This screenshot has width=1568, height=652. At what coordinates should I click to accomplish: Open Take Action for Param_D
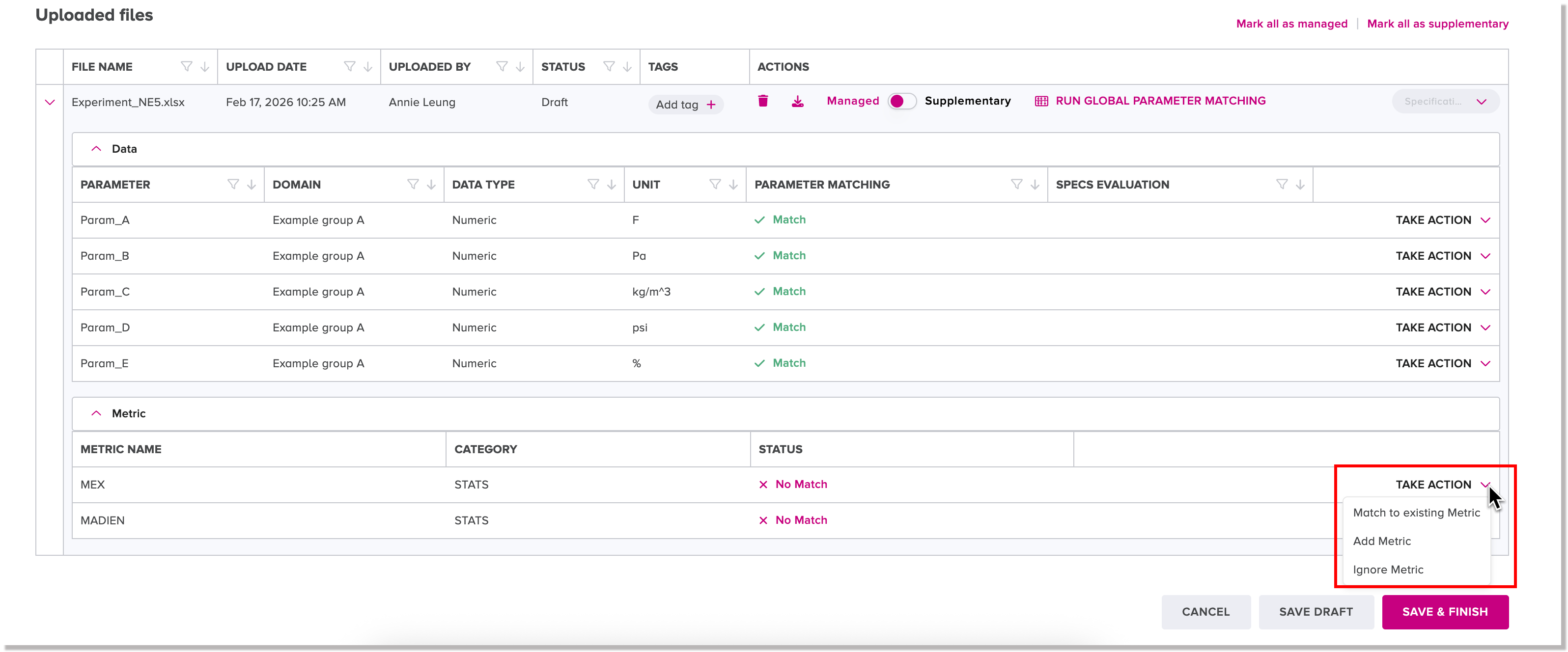(1443, 328)
